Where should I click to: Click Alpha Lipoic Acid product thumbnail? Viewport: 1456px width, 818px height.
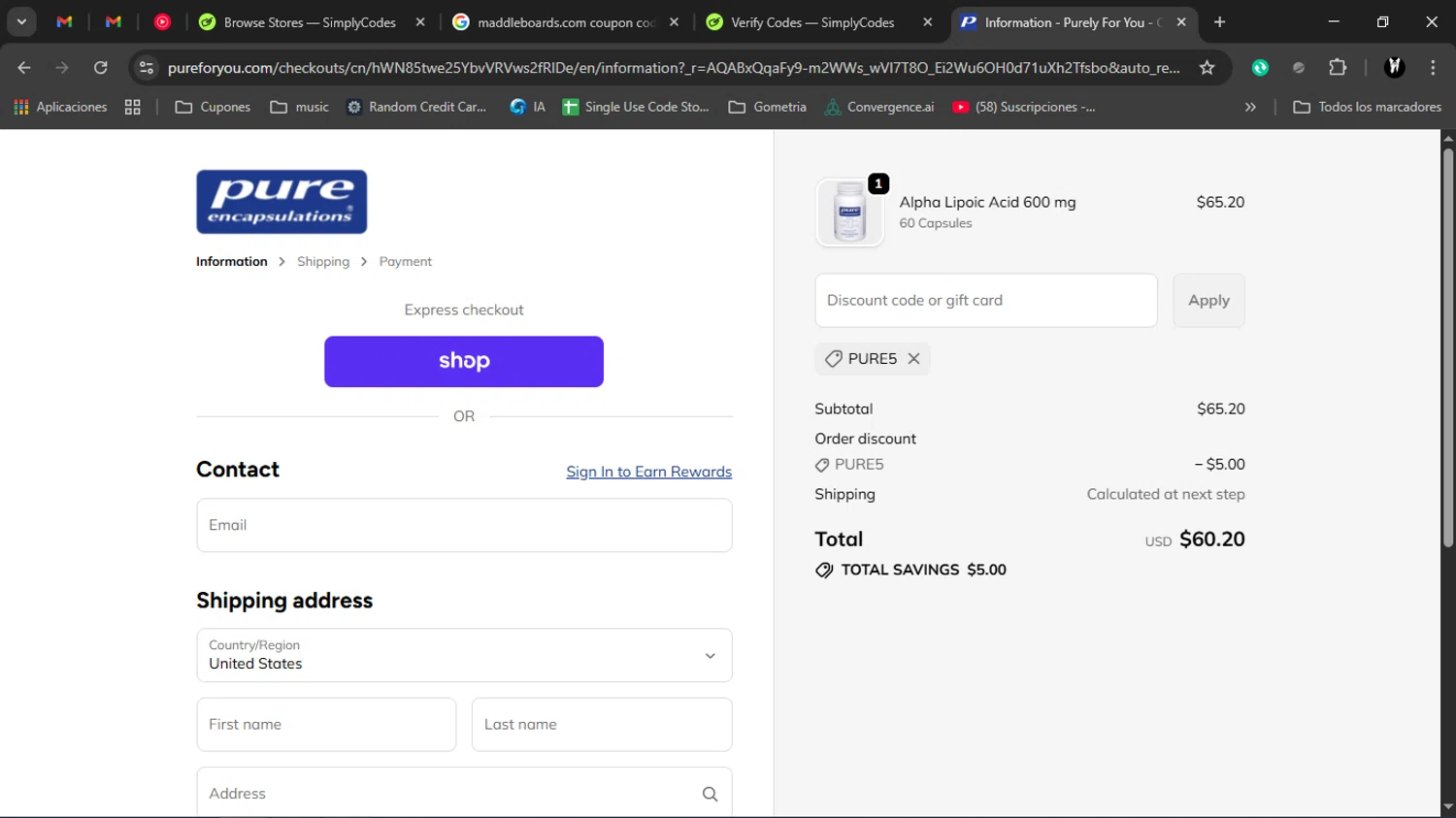click(850, 213)
